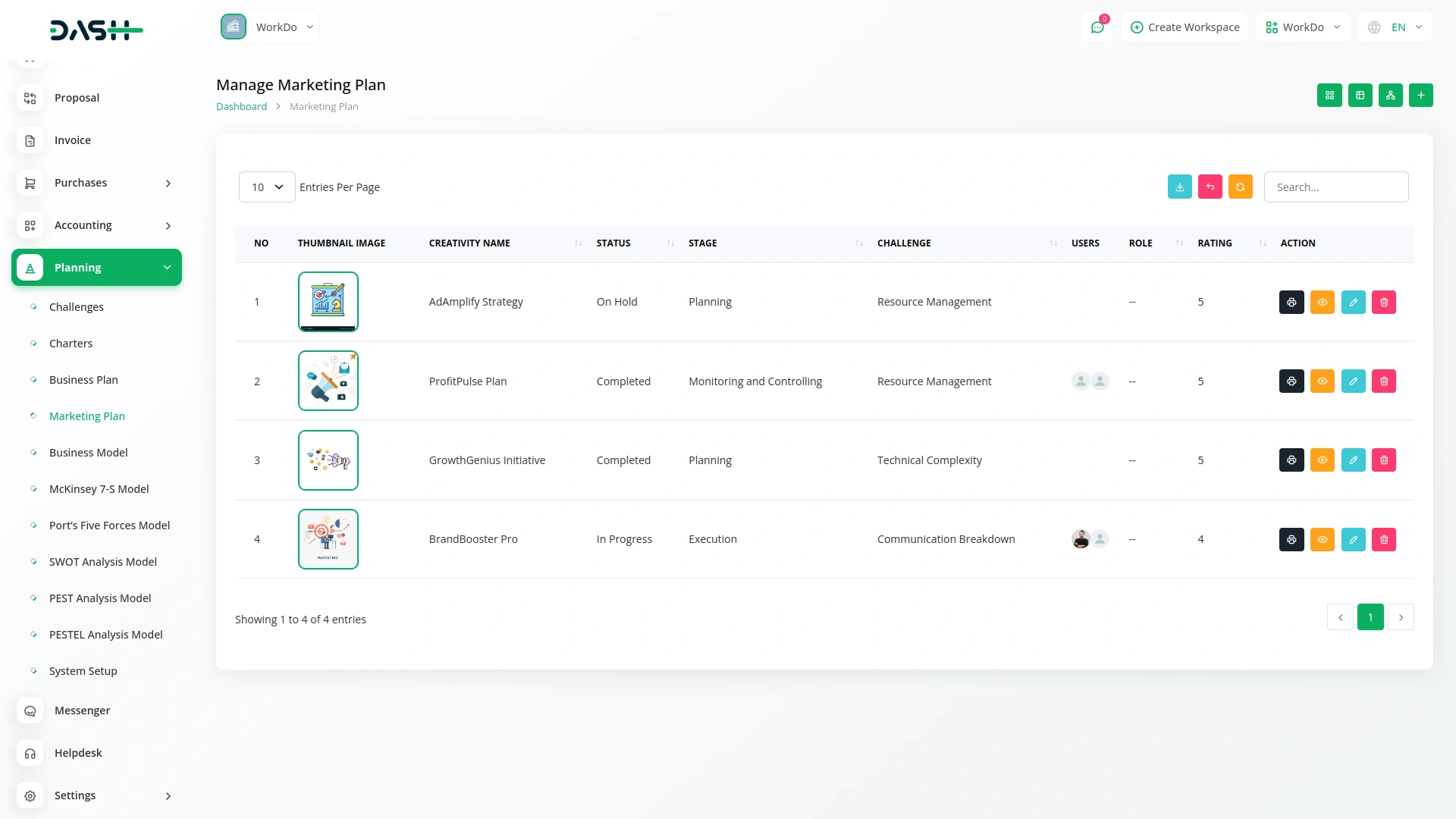Click the edit pencil icon for GrowthGenius Initiative
The width and height of the screenshot is (1456, 819).
1353,460
